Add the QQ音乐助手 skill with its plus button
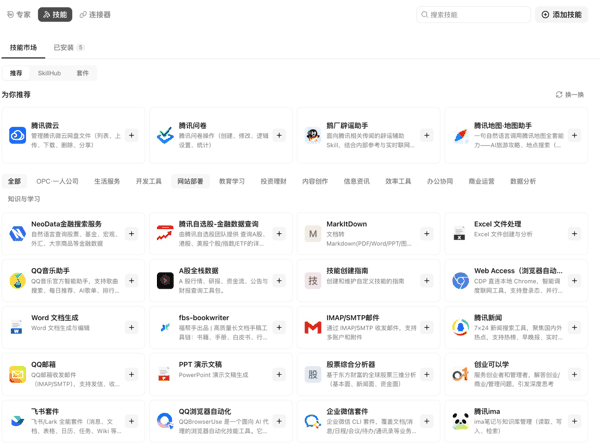Viewport: 600px width, 444px height. tap(131, 281)
